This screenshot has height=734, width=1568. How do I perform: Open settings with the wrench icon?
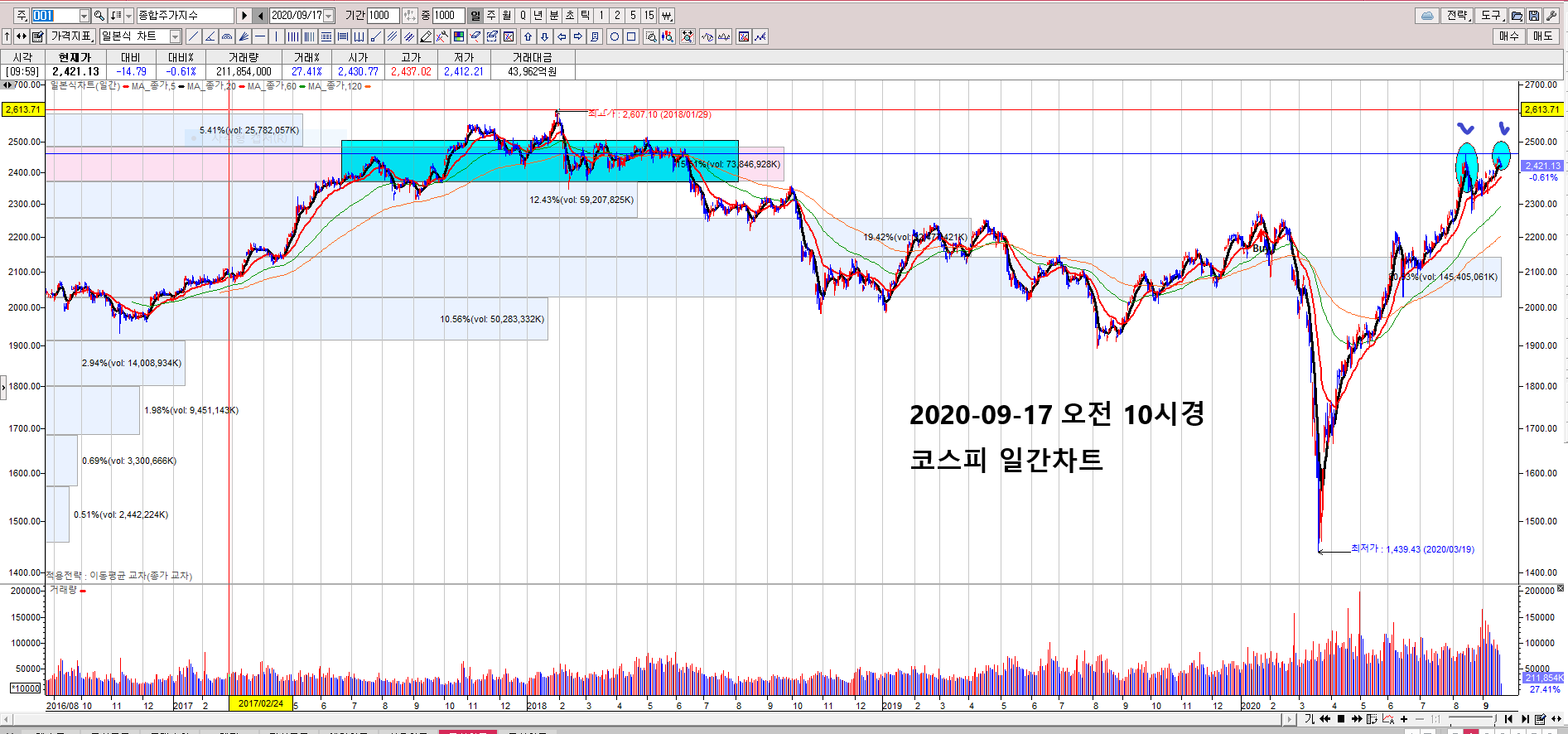tap(1551, 16)
